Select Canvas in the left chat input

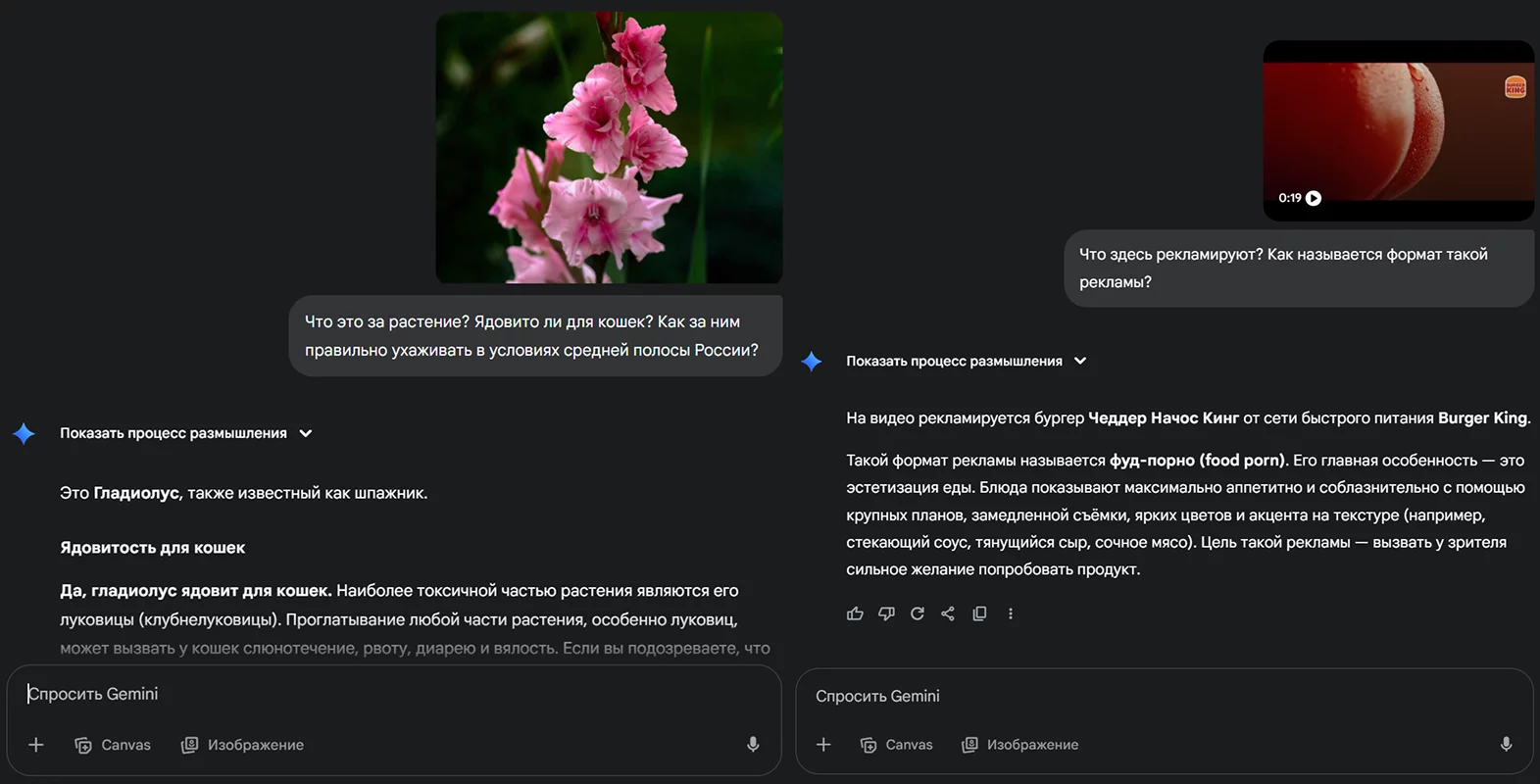(113, 745)
